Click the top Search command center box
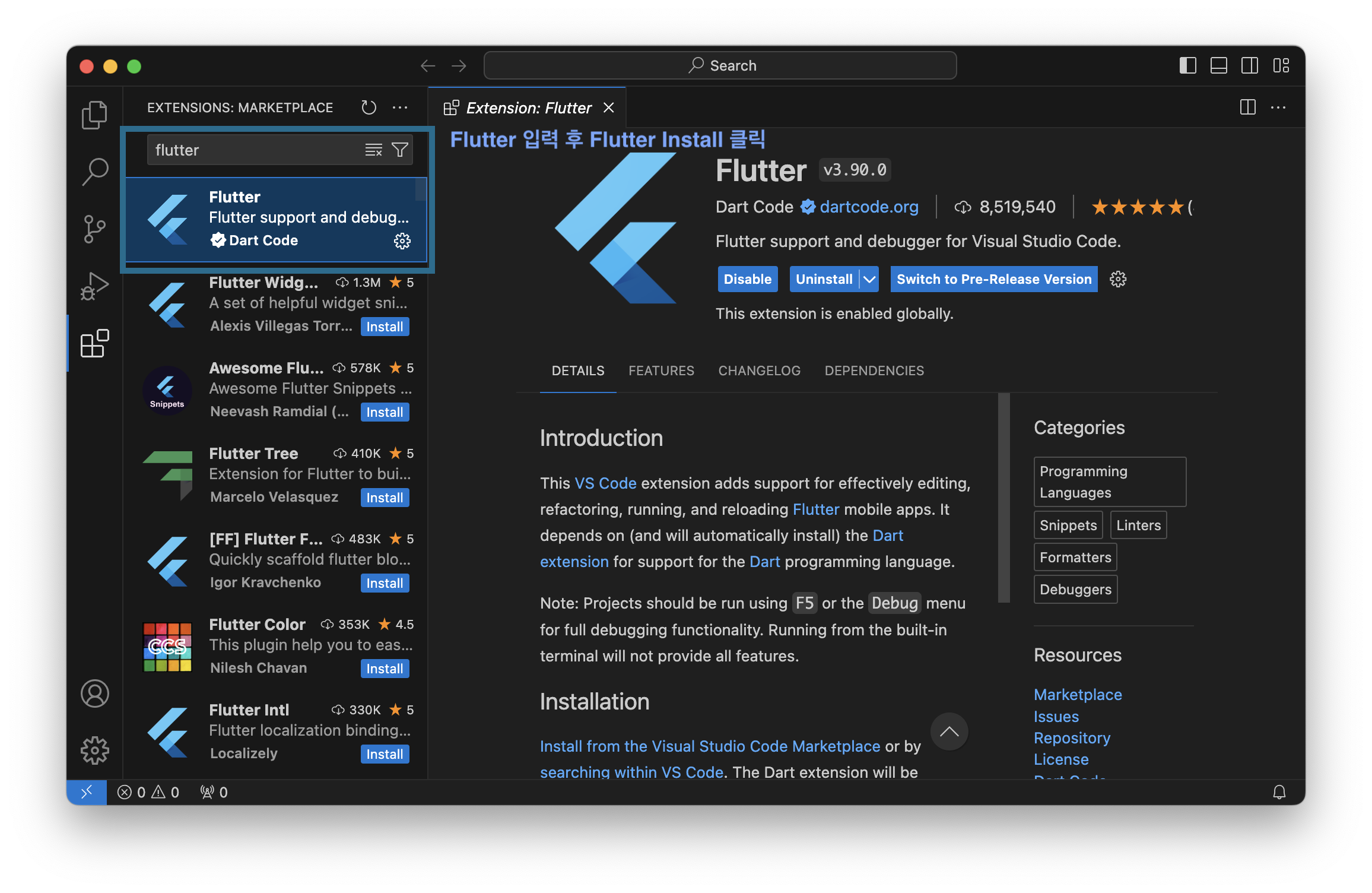The image size is (1372, 893). pos(720,65)
